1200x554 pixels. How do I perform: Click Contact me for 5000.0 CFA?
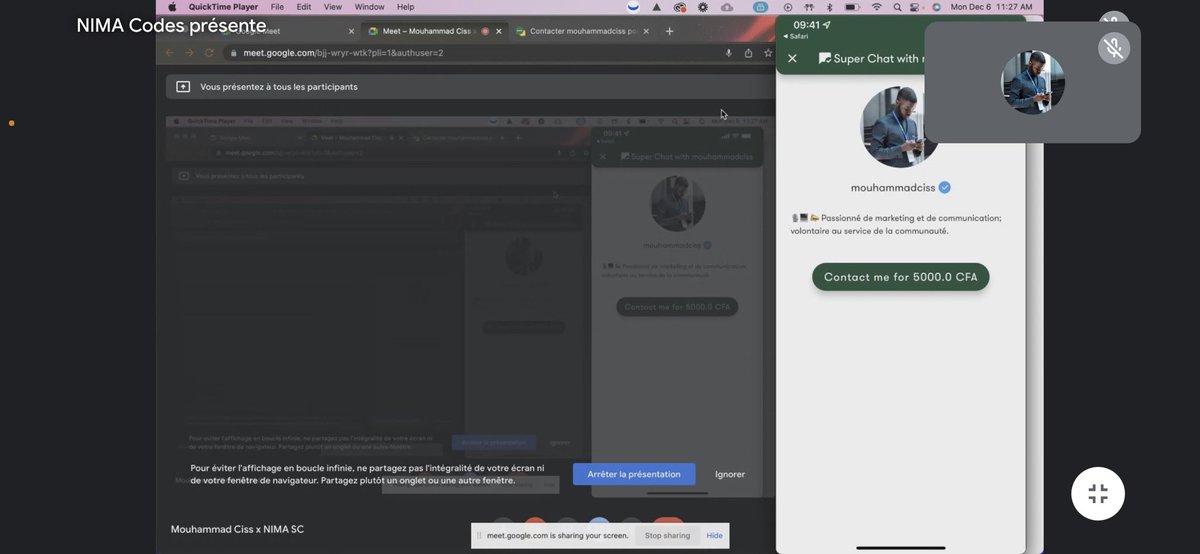click(901, 277)
